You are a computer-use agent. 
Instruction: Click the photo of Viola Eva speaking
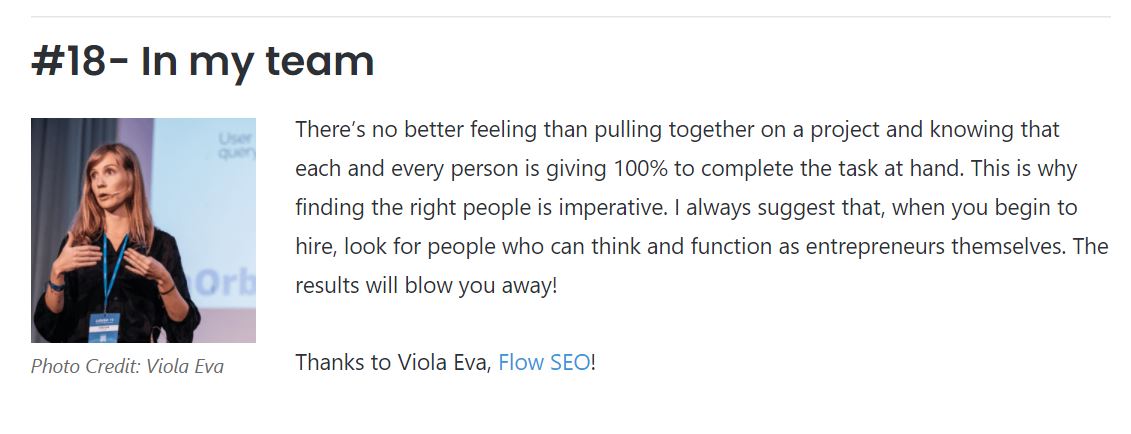point(143,231)
